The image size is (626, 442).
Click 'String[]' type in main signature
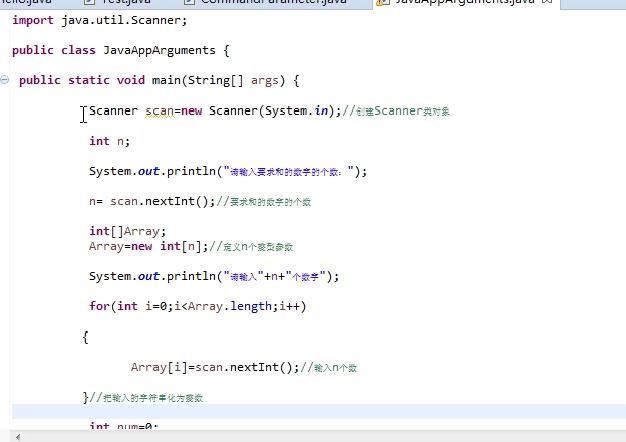tap(215, 80)
